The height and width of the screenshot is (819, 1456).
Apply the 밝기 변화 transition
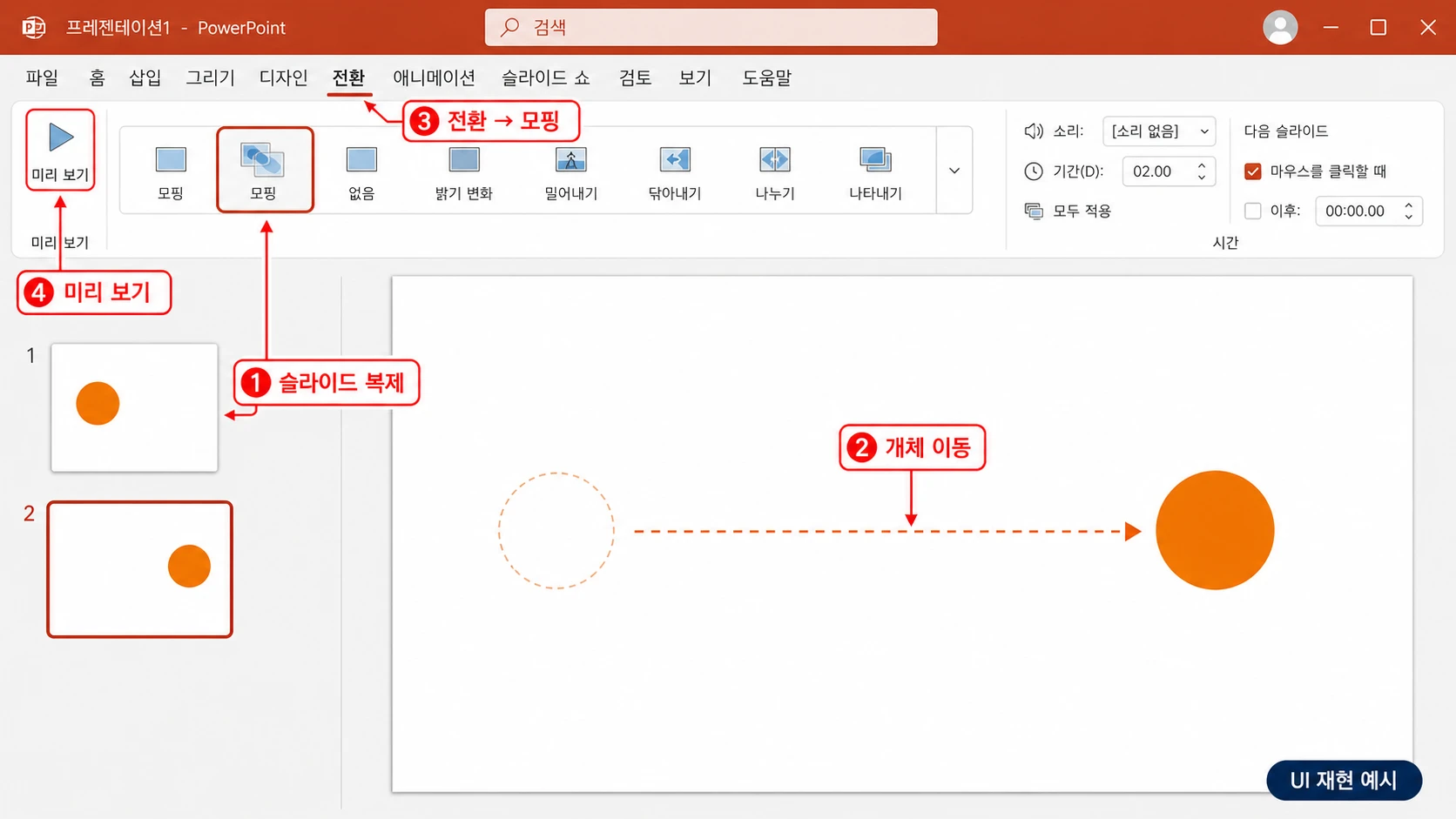point(464,172)
